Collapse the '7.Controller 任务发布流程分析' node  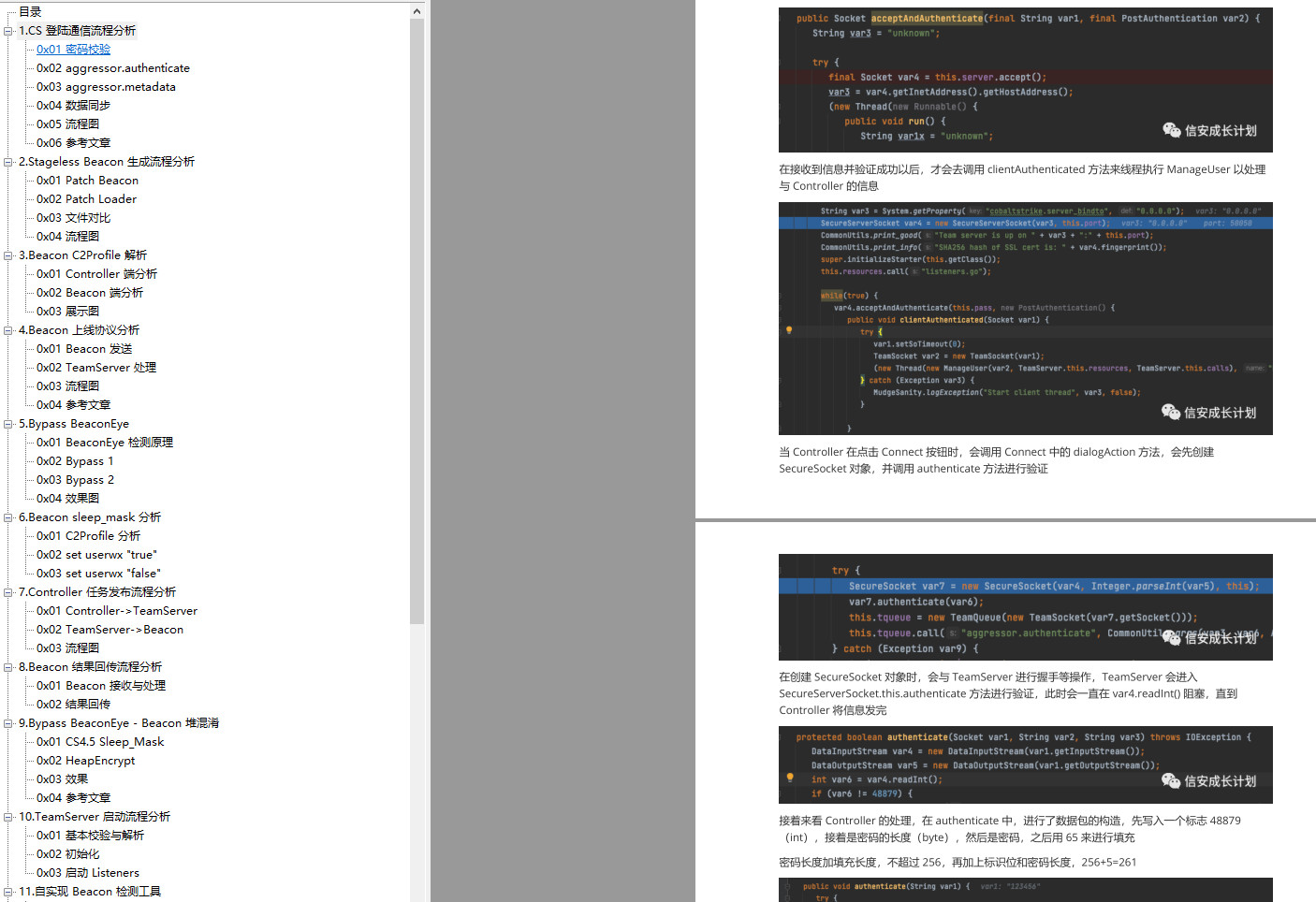(8, 592)
